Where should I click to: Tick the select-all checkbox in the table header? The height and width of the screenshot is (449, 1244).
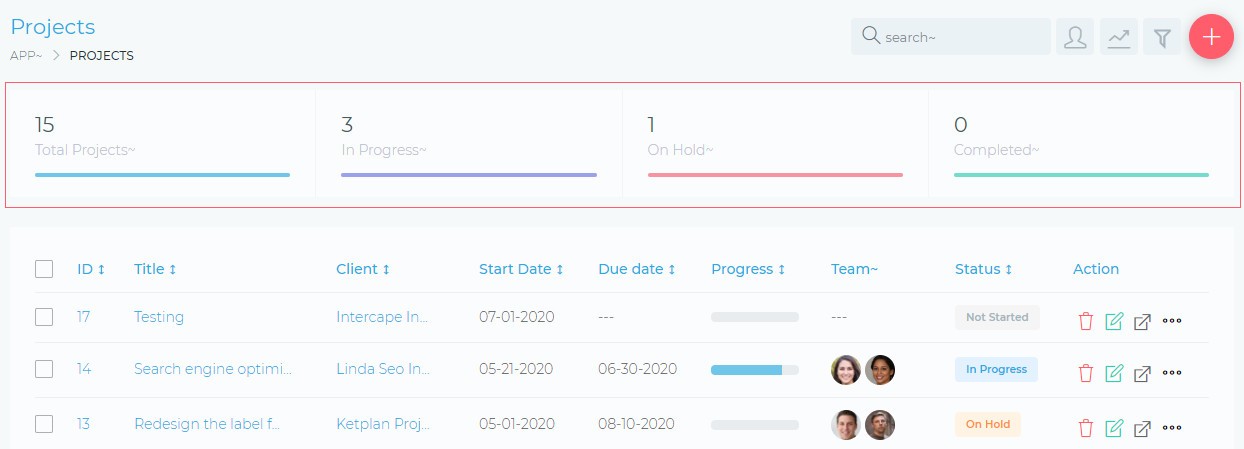tap(44, 269)
